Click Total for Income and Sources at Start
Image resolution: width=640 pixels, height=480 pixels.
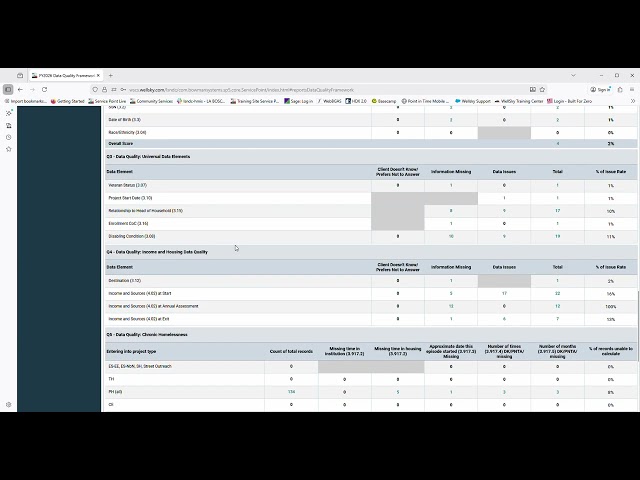558,293
